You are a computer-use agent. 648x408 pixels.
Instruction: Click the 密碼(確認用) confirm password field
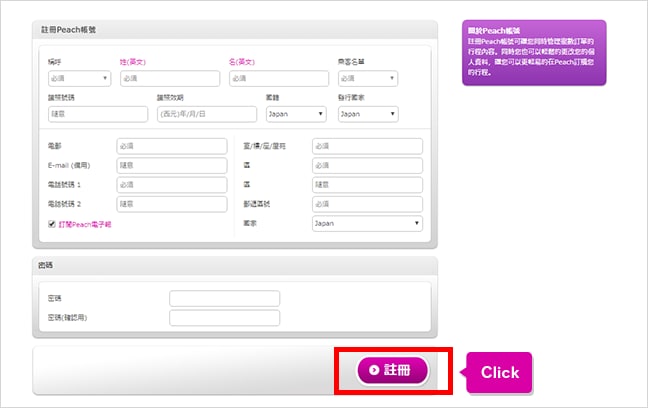click(x=224, y=318)
